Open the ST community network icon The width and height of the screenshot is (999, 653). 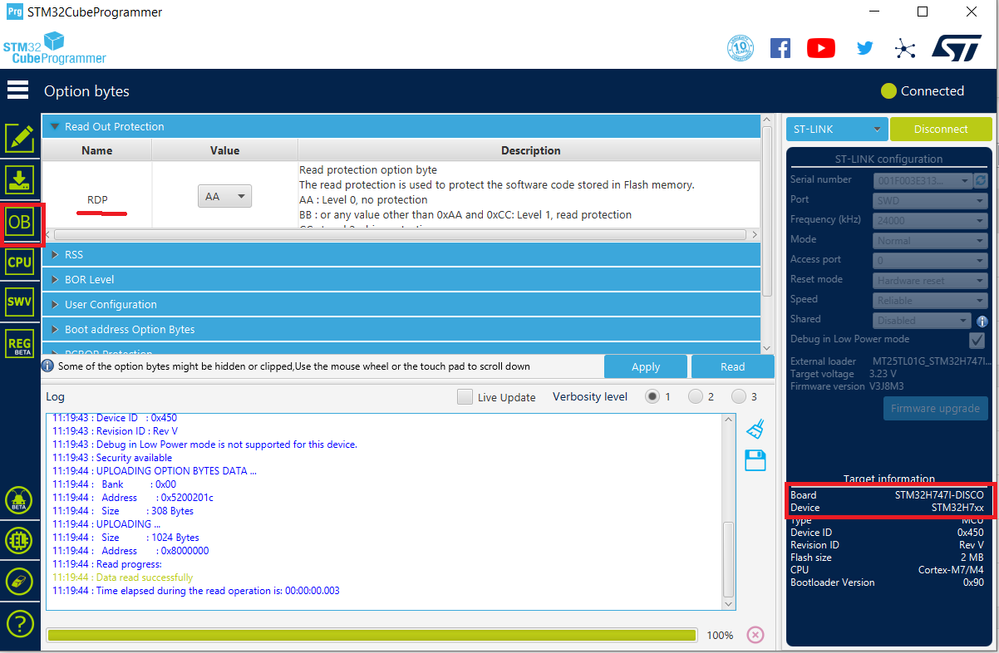pyautogui.click(x=905, y=48)
